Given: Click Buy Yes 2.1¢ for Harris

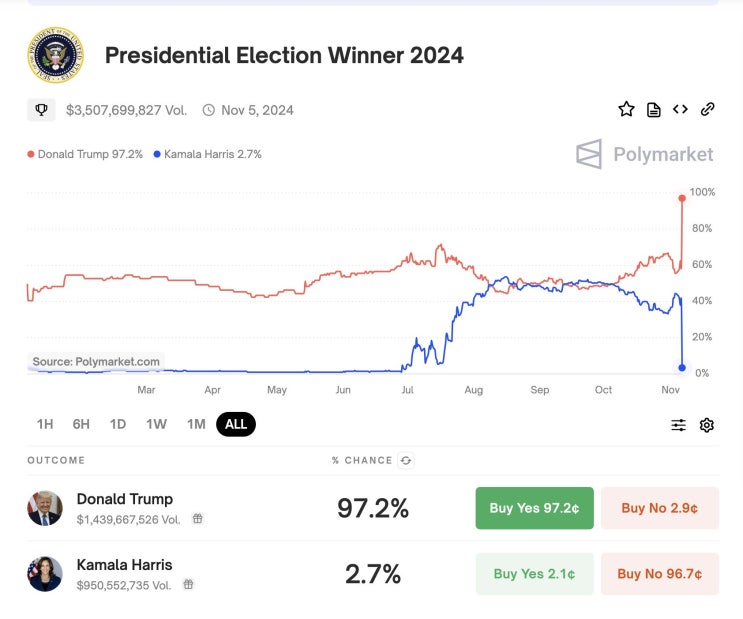Looking at the screenshot, I should pos(534,574).
